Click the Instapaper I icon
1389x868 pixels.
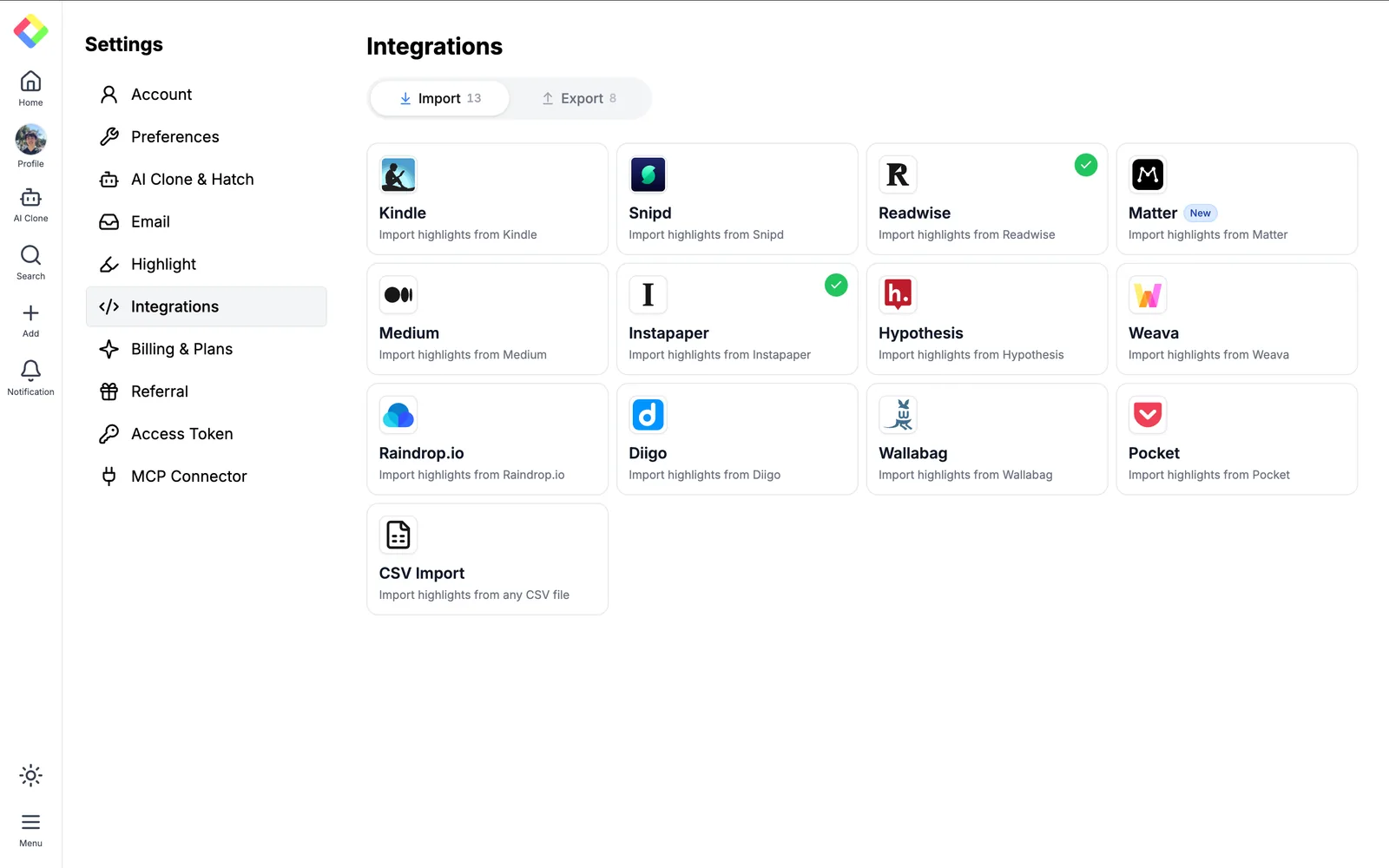(648, 295)
